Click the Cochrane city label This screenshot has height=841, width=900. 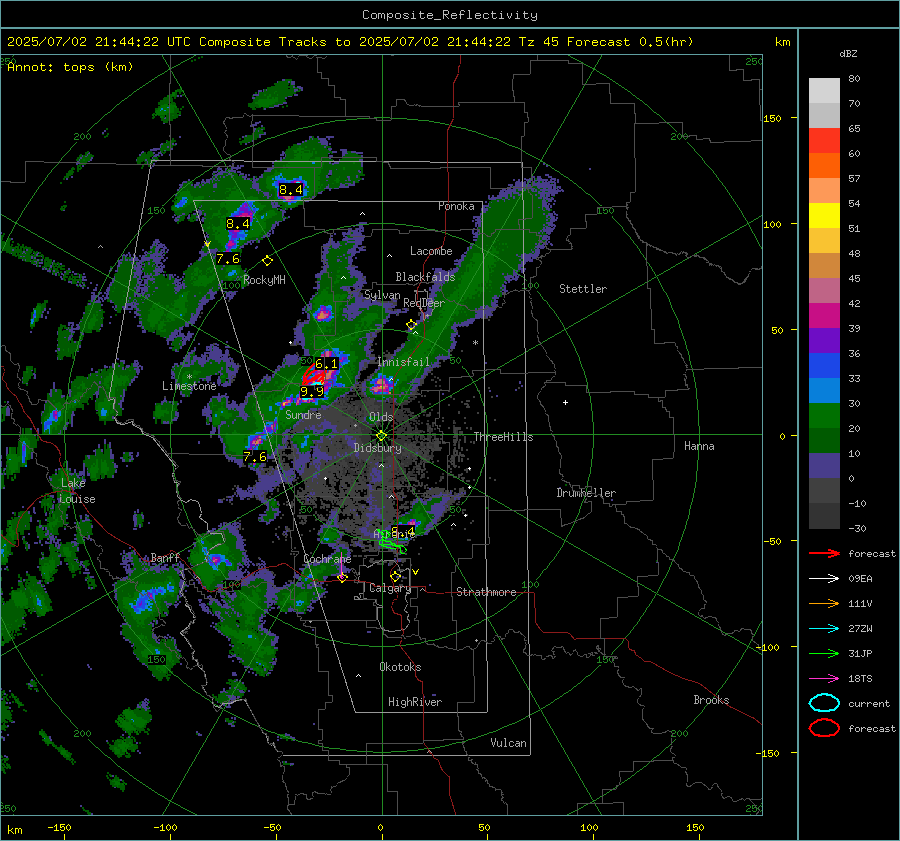pos(327,559)
